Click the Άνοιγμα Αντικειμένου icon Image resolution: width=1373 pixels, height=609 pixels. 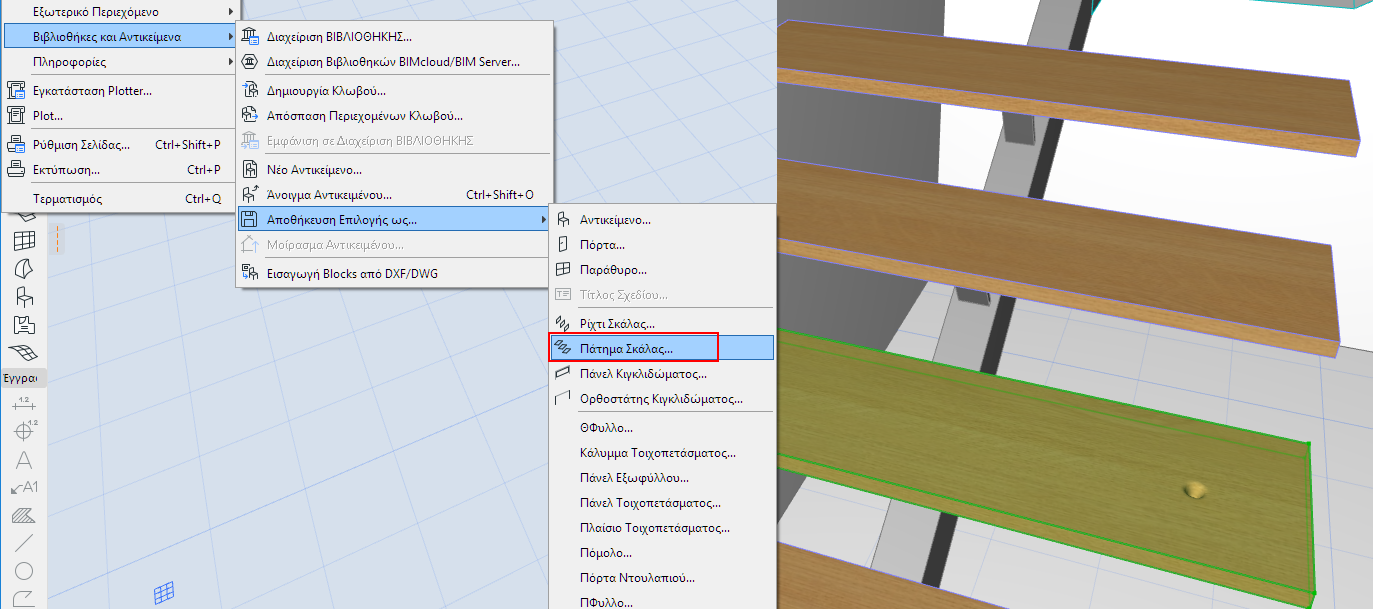[x=251, y=194]
